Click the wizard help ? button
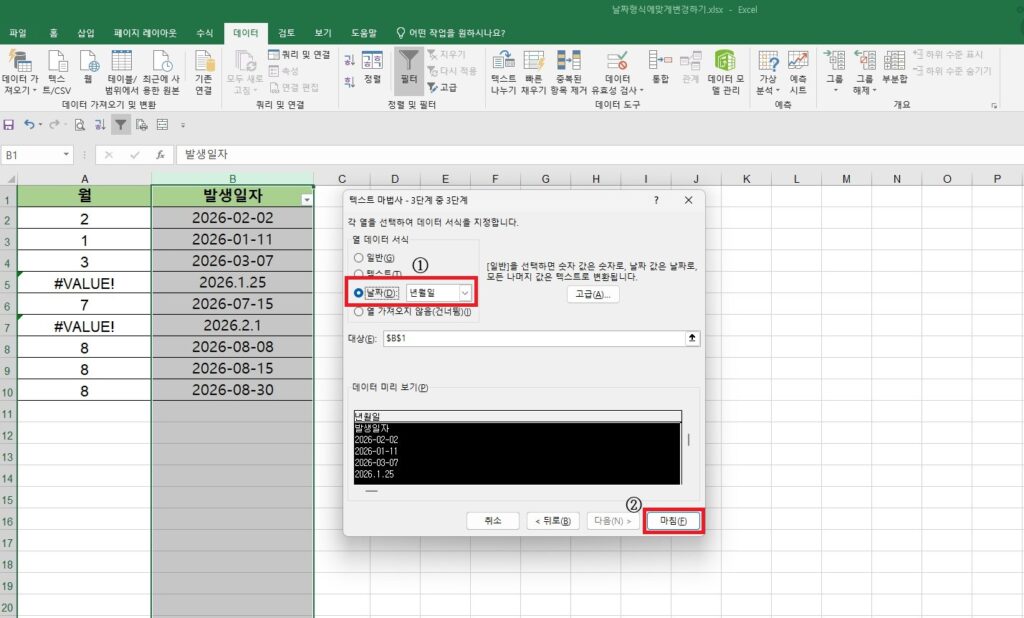 [656, 200]
